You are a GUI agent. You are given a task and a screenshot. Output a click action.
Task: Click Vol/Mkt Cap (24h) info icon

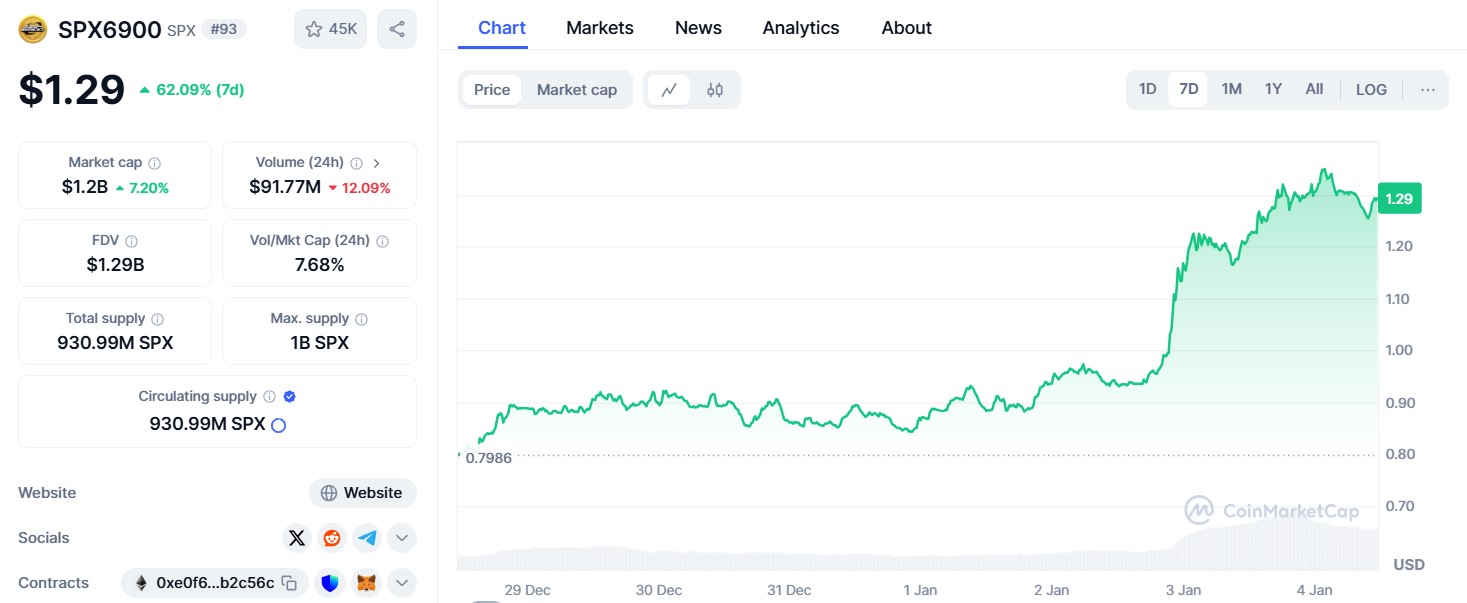click(x=383, y=241)
